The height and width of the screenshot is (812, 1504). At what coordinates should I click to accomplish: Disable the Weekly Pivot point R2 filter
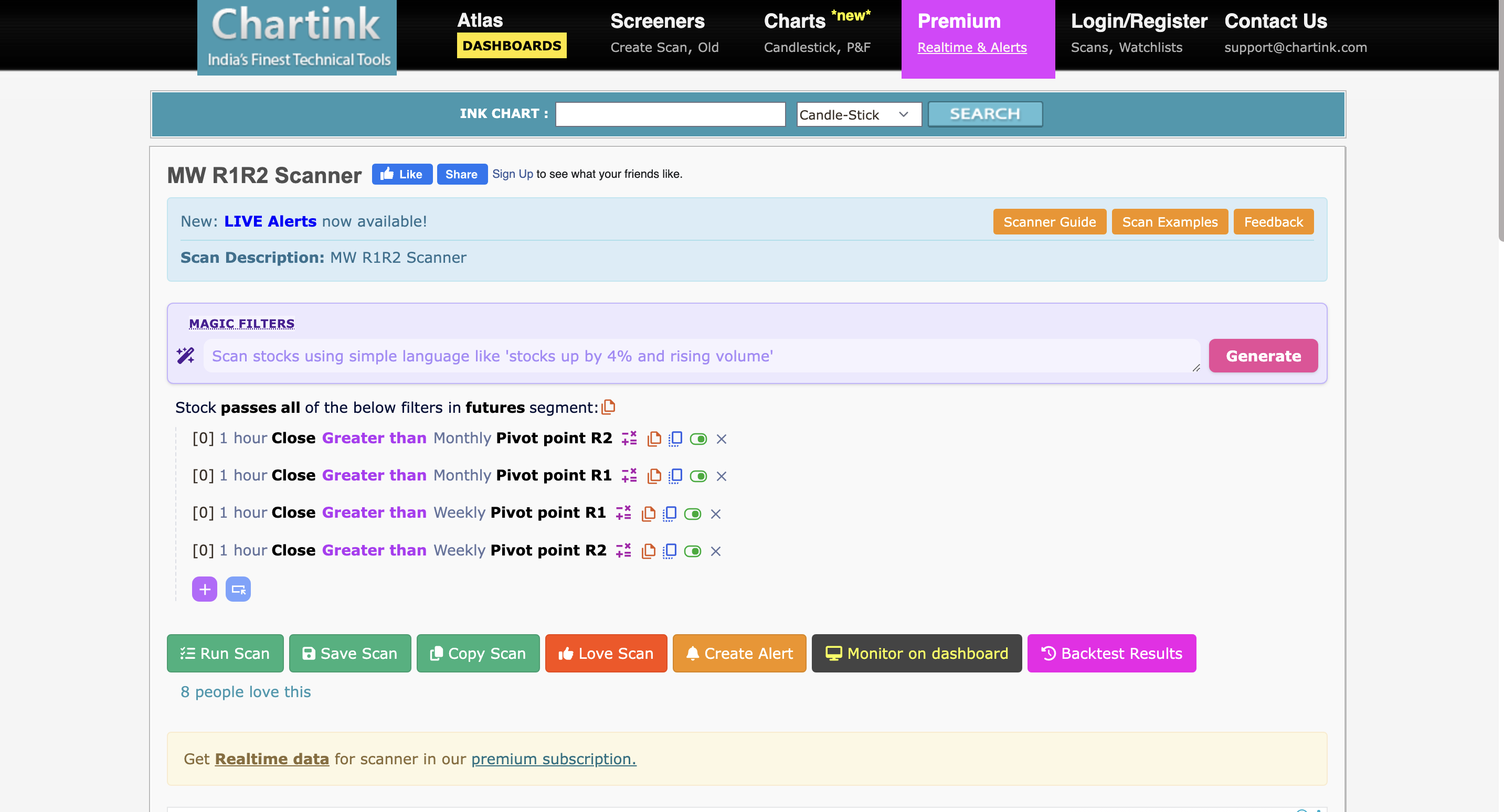pyautogui.click(x=693, y=551)
